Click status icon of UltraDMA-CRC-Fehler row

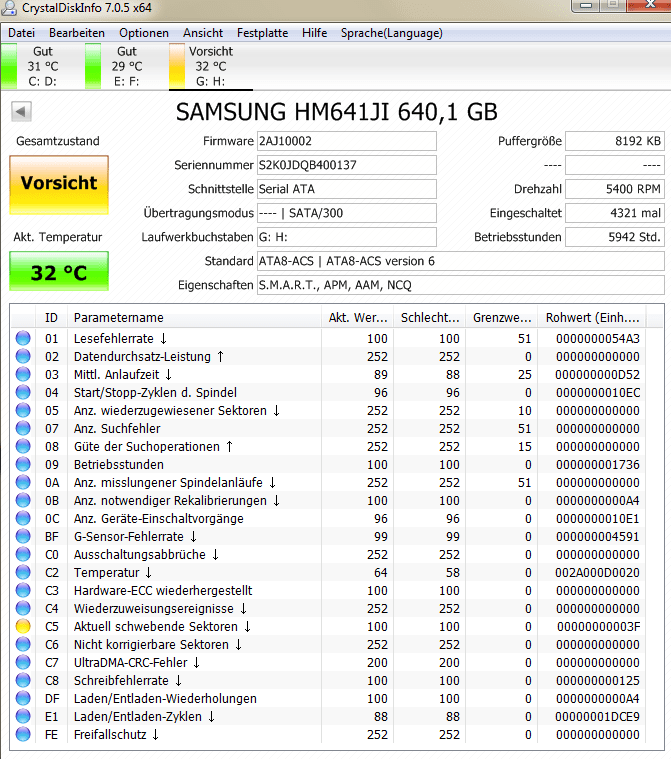point(23,662)
